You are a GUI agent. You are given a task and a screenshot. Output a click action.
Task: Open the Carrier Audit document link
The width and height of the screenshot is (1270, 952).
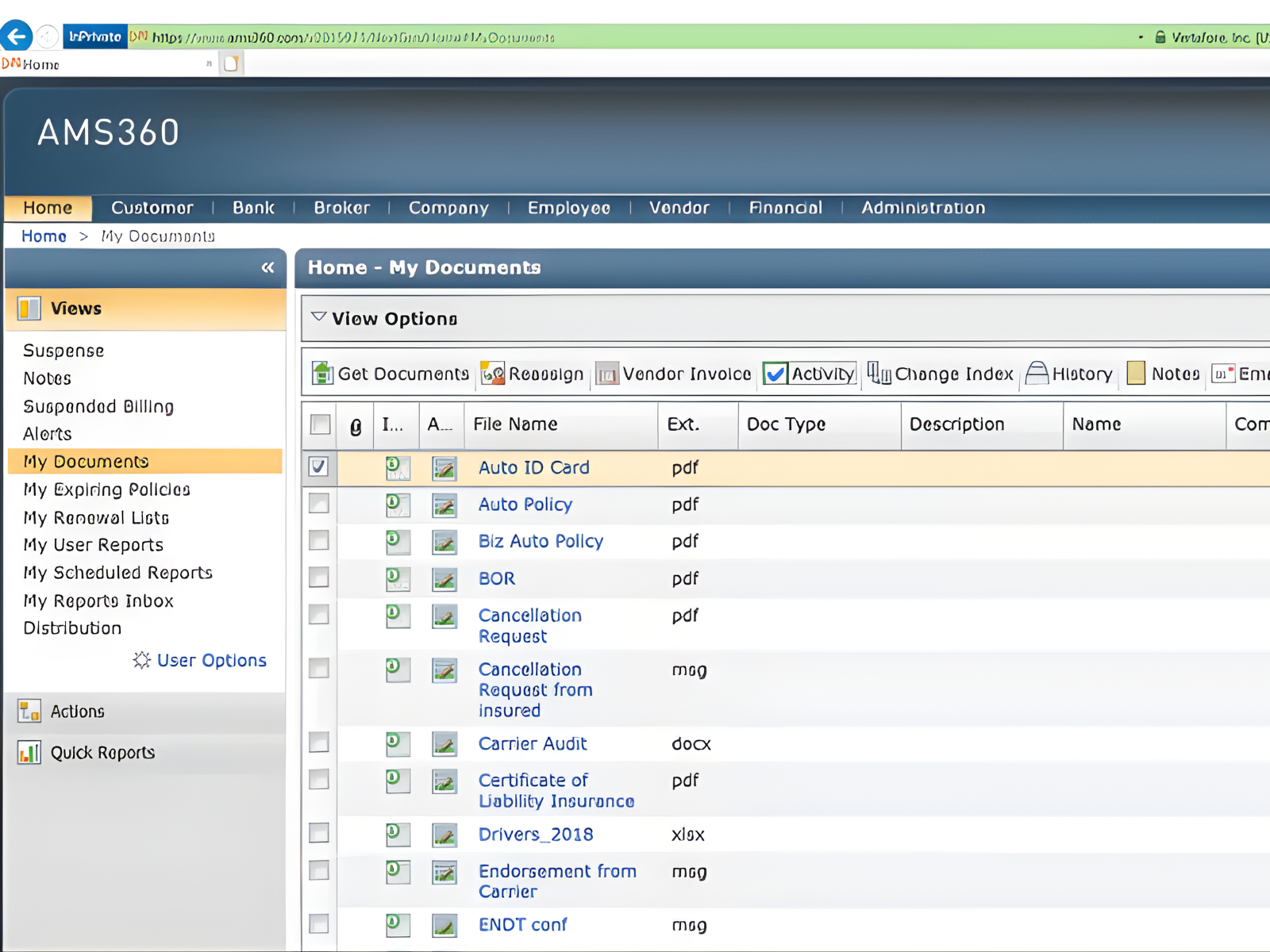533,744
